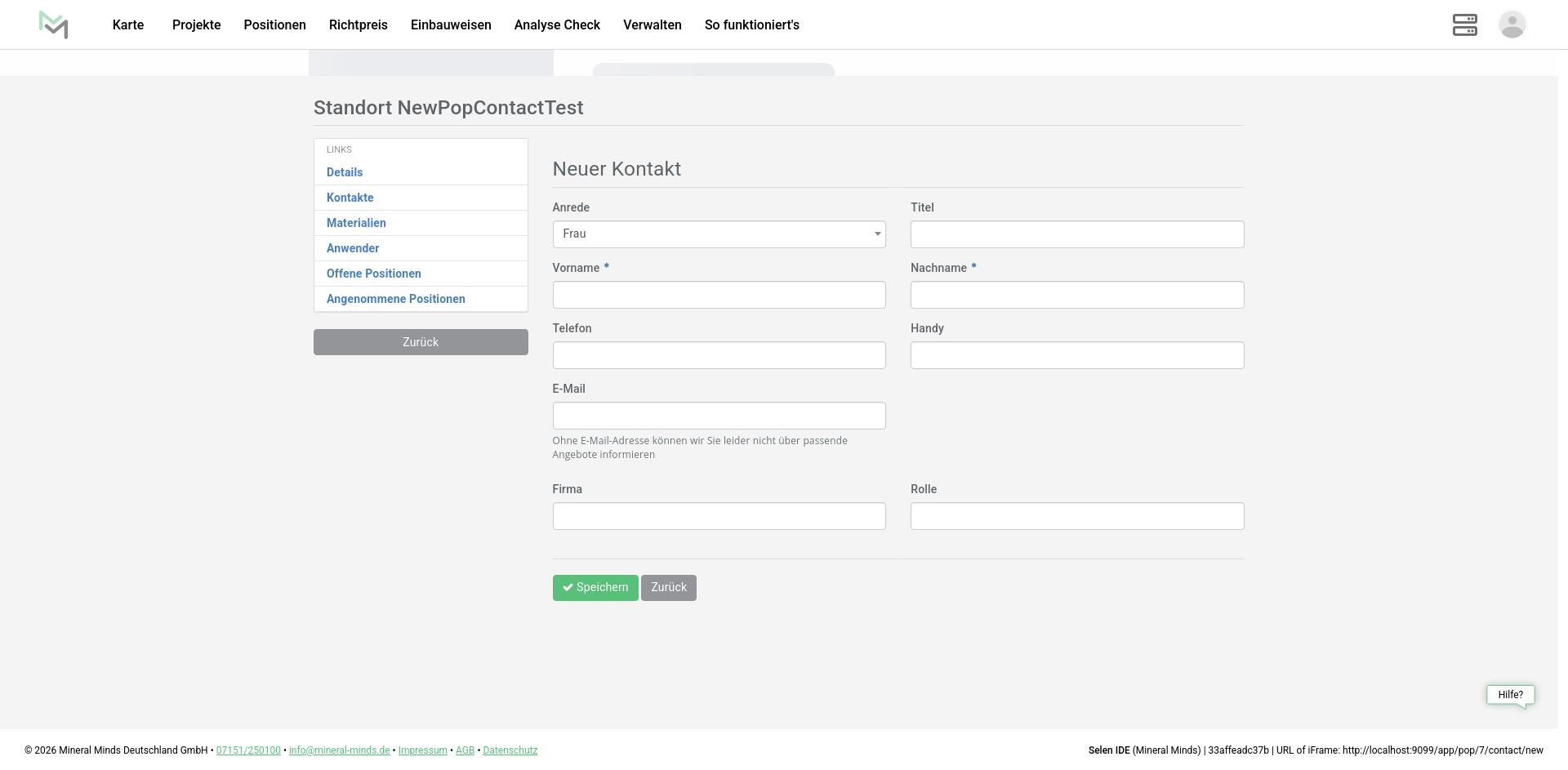1568x770 pixels.
Task: Open Kontakte in the sidebar links
Action: [x=350, y=198]
